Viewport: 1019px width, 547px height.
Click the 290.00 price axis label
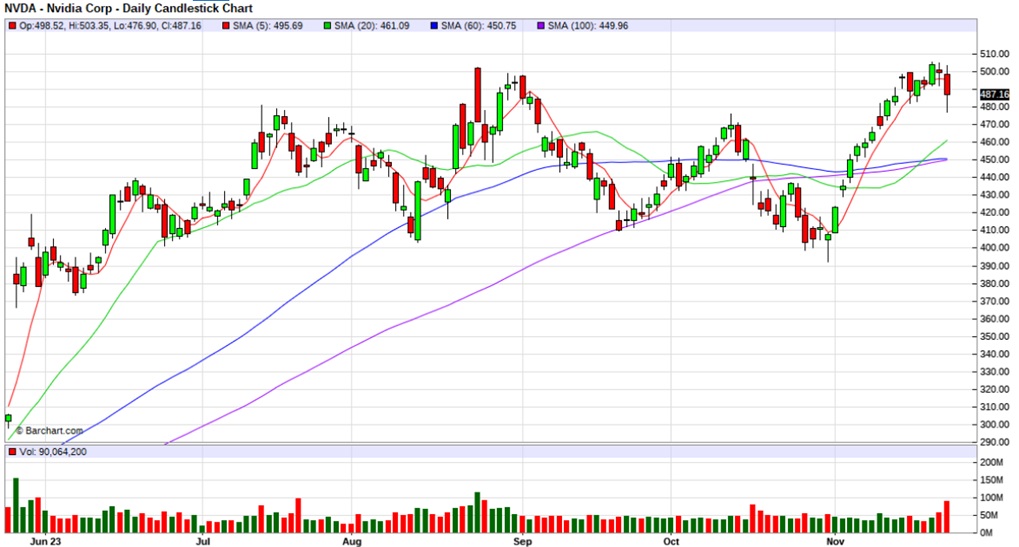[994, 442]
